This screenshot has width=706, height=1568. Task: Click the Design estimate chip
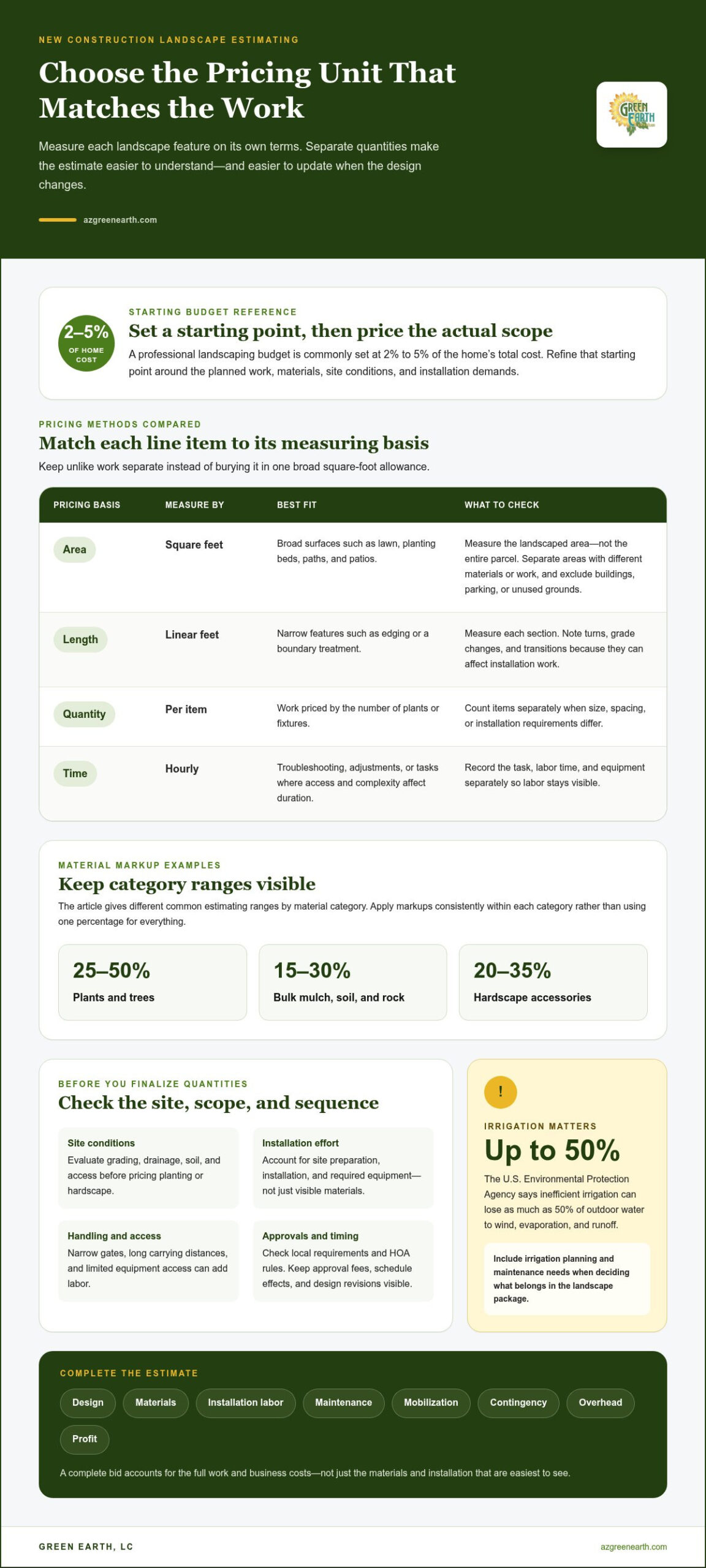(88, 1403)
